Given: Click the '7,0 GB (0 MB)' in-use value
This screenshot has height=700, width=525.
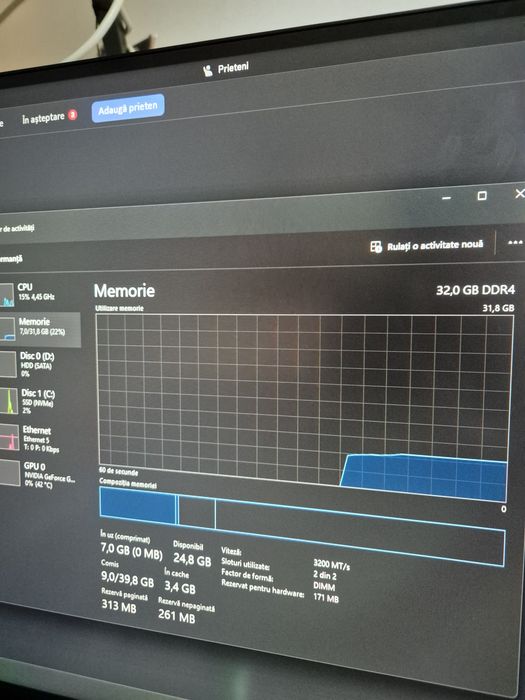Looking at the screenshot, I should tap(131, 550).
